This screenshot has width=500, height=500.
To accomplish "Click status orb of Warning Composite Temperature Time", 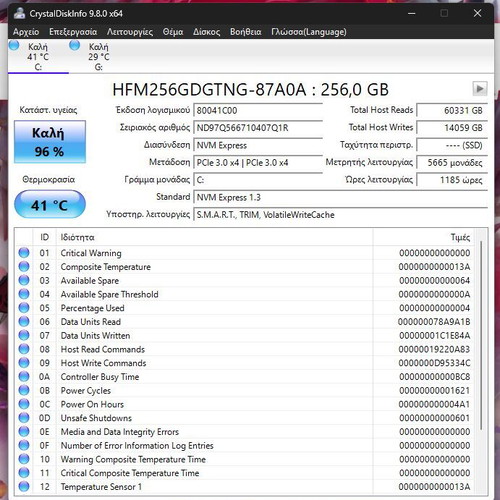I will [24, 459].
